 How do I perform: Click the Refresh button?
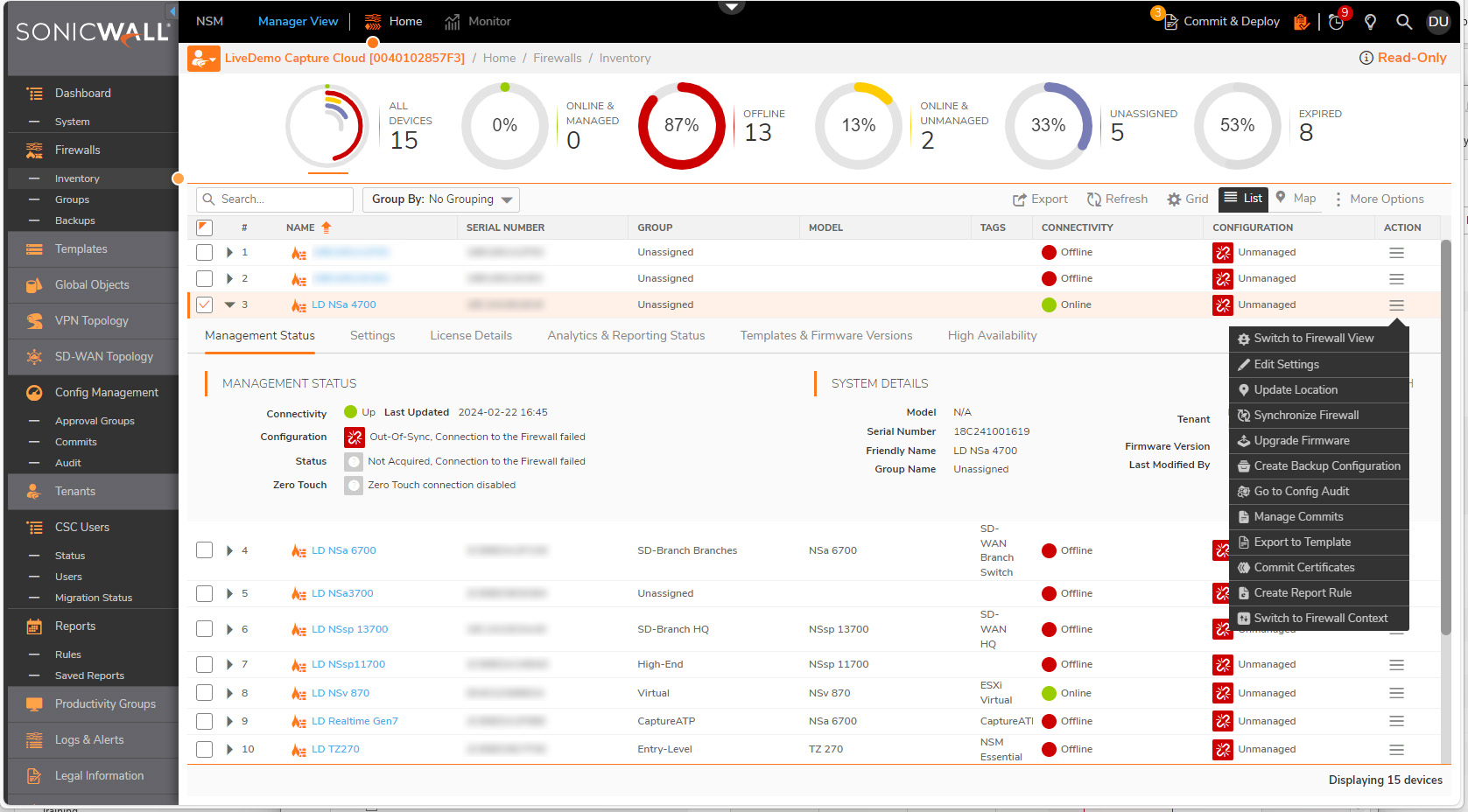click(1117, 199)
